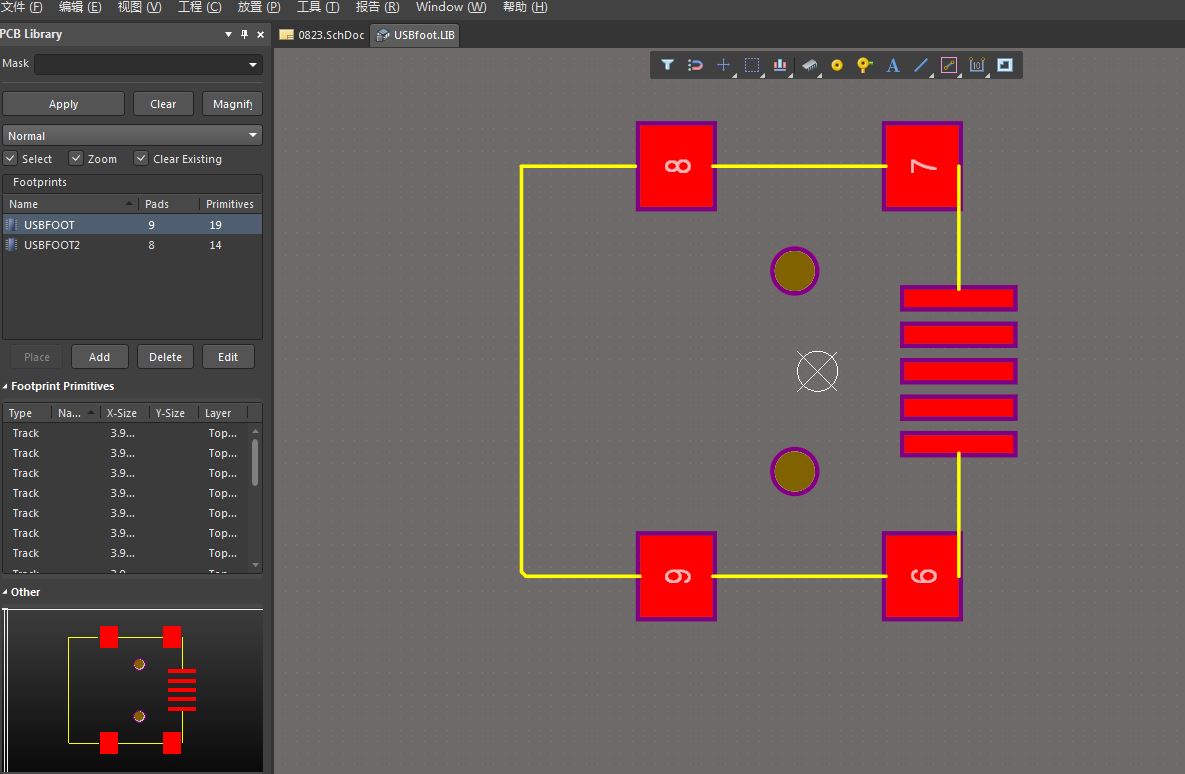Click the interactive routing tool

pyautogui.click(x=949, y=65)
